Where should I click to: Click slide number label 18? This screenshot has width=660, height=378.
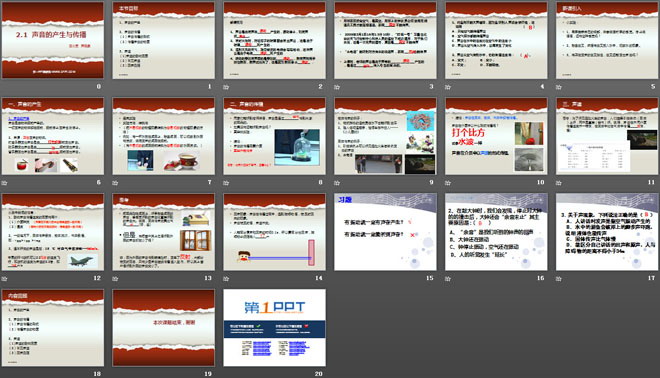click(97, 373)
